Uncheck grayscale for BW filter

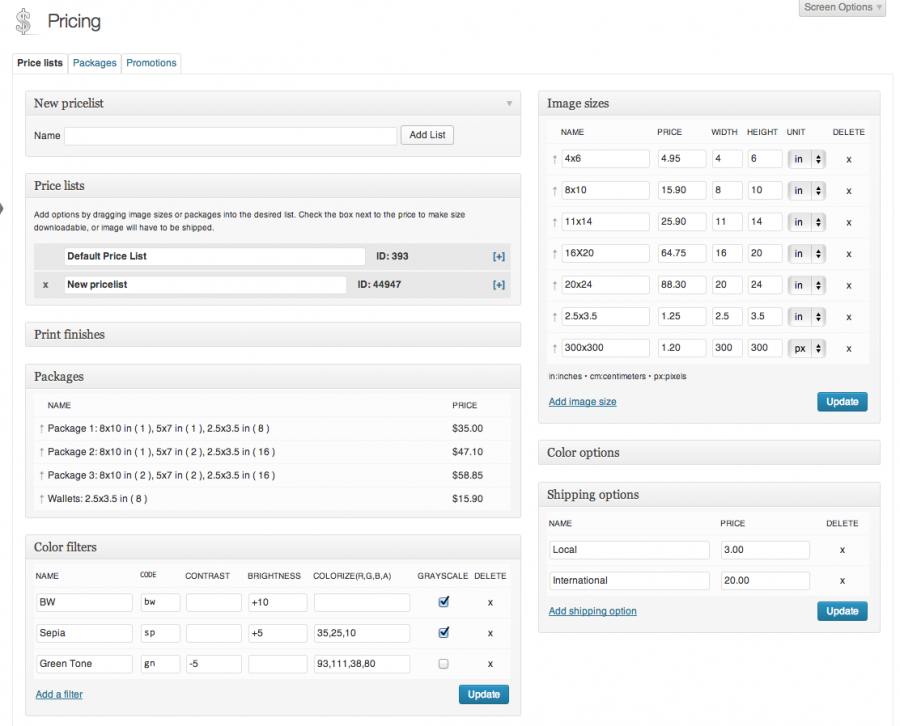(x=443, y=602)
